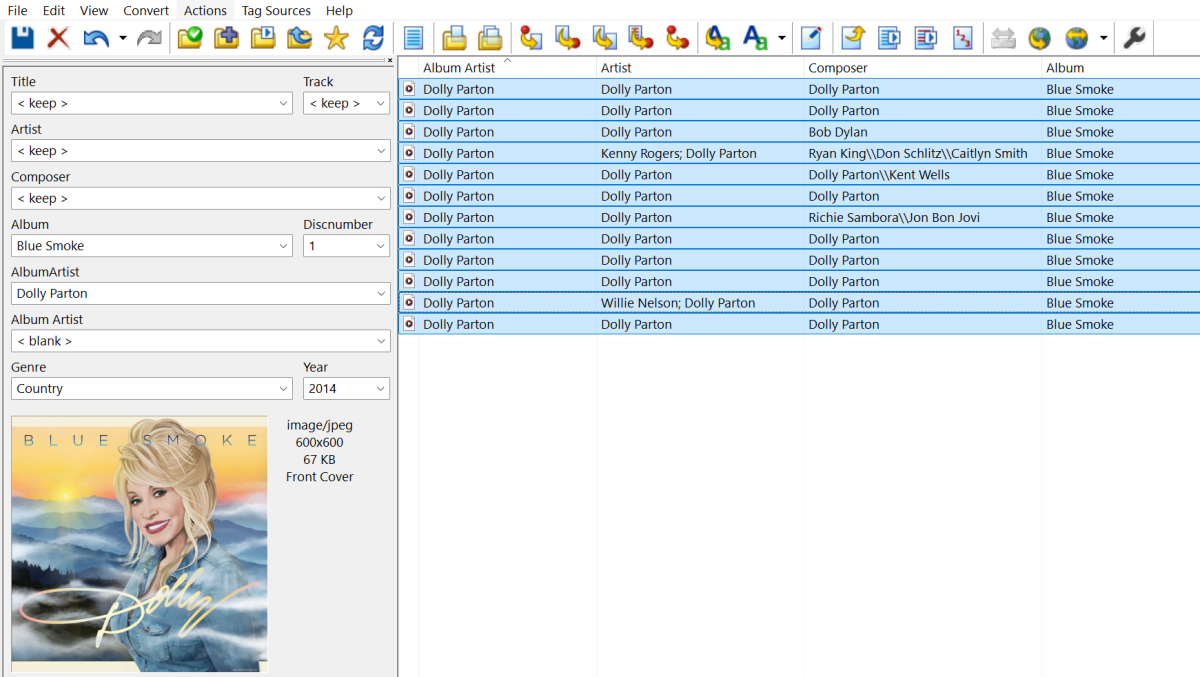
Task: Open Mp3tag options with the wrench icon
Action: click(1134, 37)
